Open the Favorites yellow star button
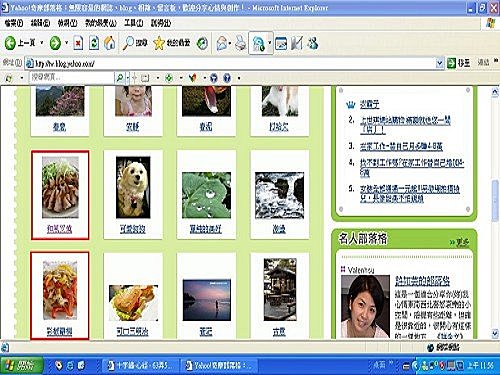The height and width of the screenshot is (375, 500). point(171,43)
